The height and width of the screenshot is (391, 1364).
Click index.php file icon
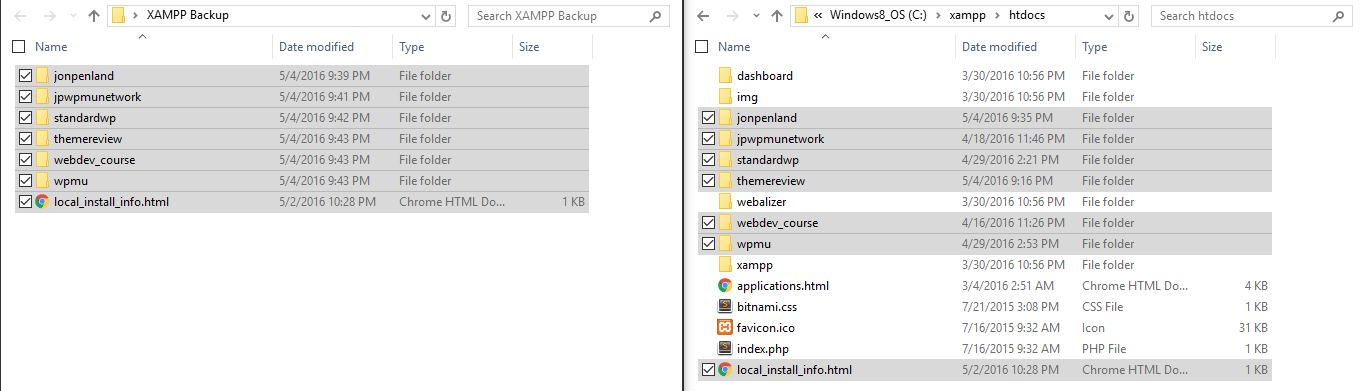coord(725,349)
